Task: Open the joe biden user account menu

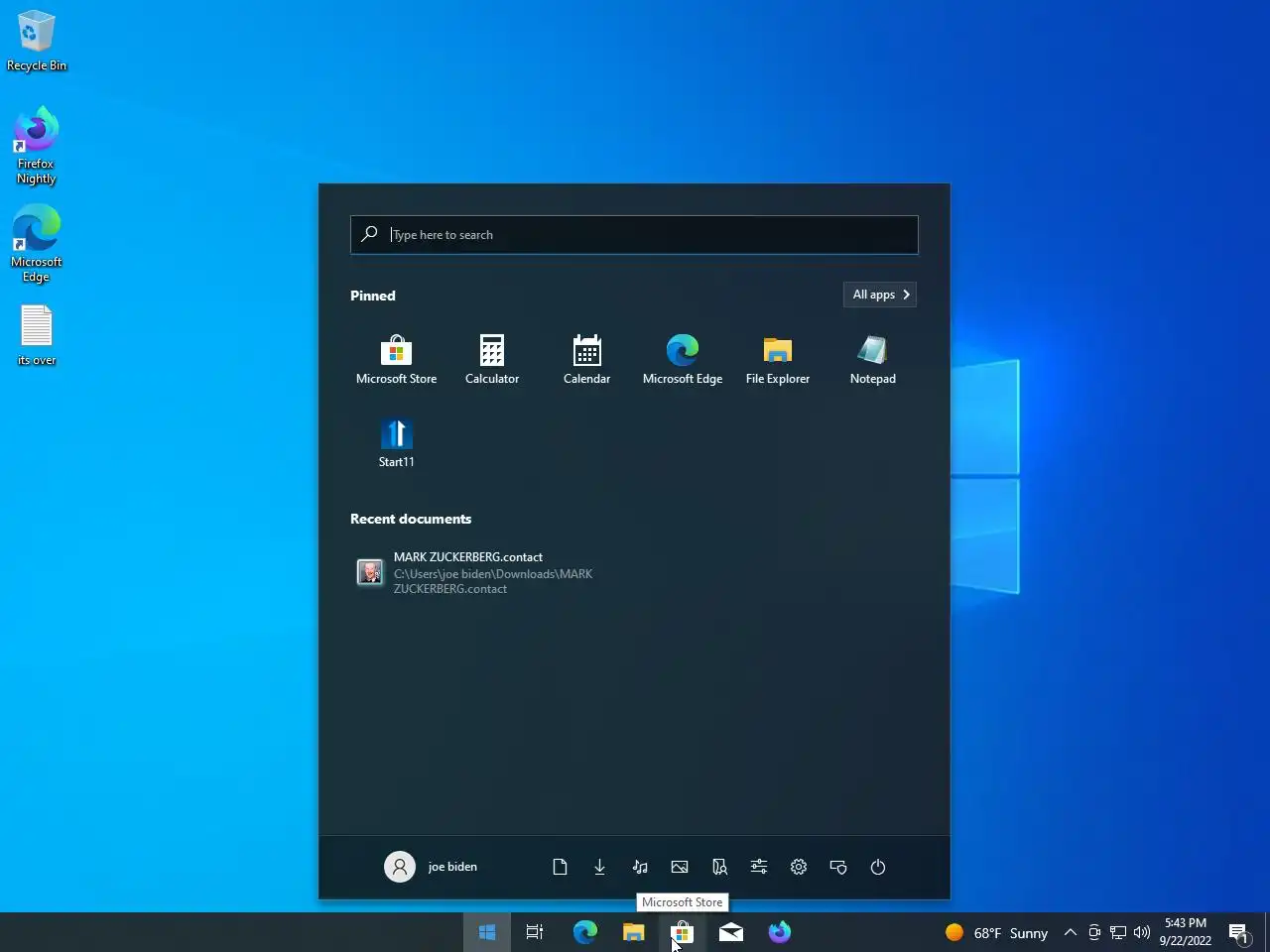Action: pos(432,867)
